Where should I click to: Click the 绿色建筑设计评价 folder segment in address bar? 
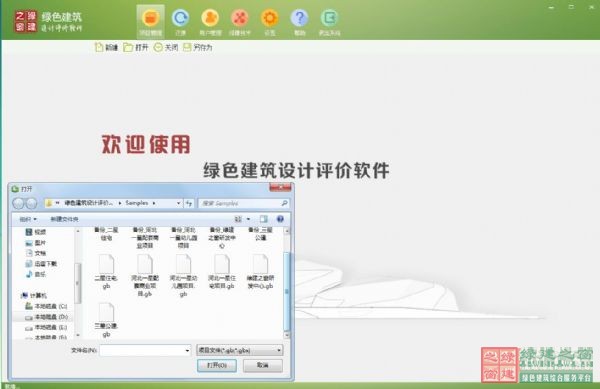pyautogui.click(x=88, y=203)
